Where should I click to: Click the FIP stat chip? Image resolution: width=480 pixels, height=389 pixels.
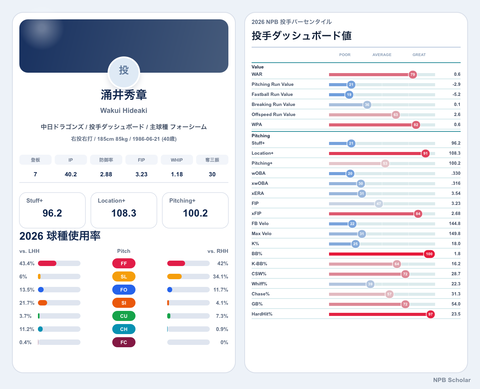coord(141,160)
